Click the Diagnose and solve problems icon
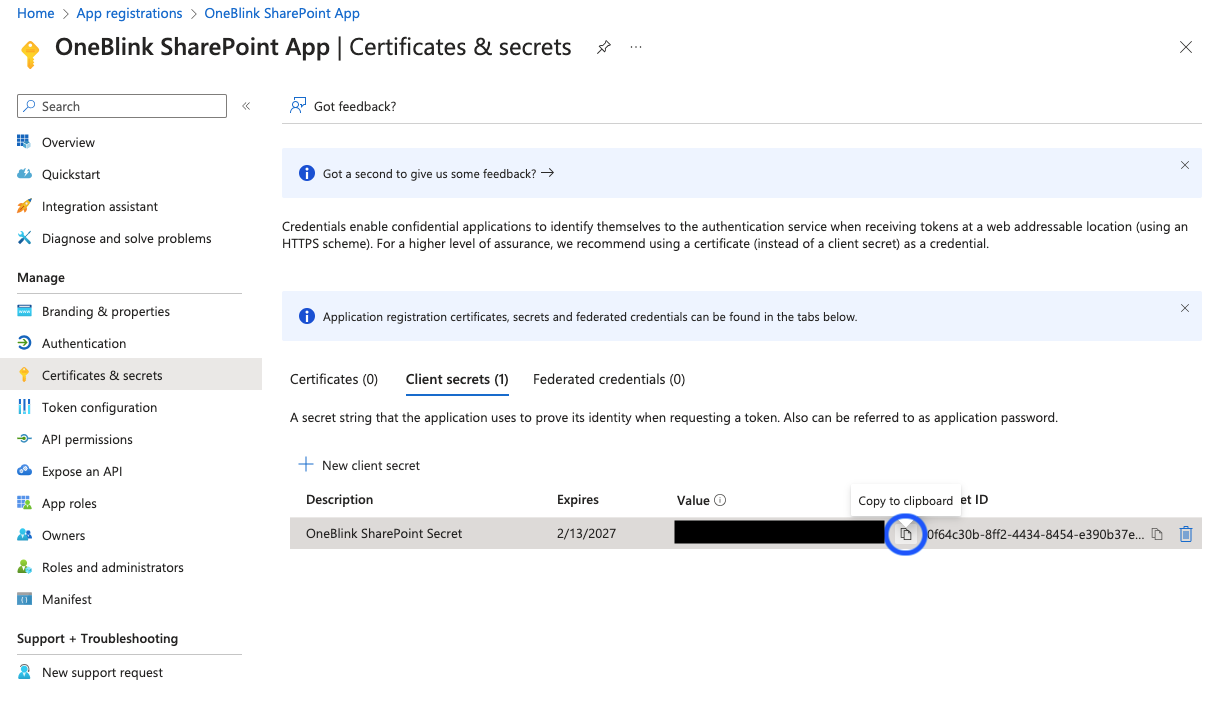 24,238
